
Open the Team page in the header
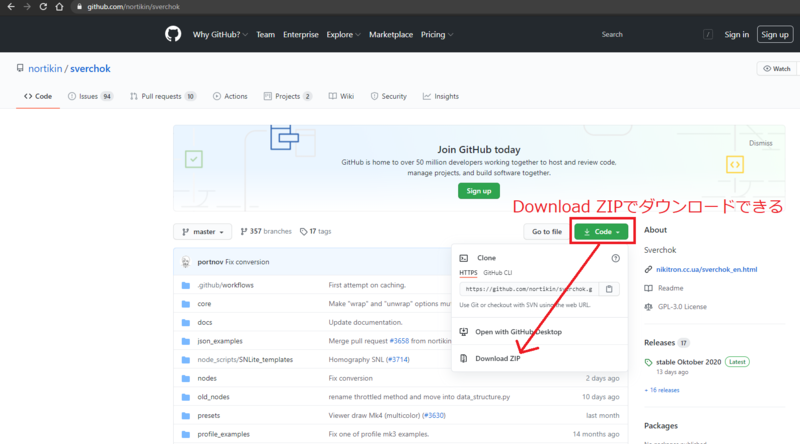[265, 34]
